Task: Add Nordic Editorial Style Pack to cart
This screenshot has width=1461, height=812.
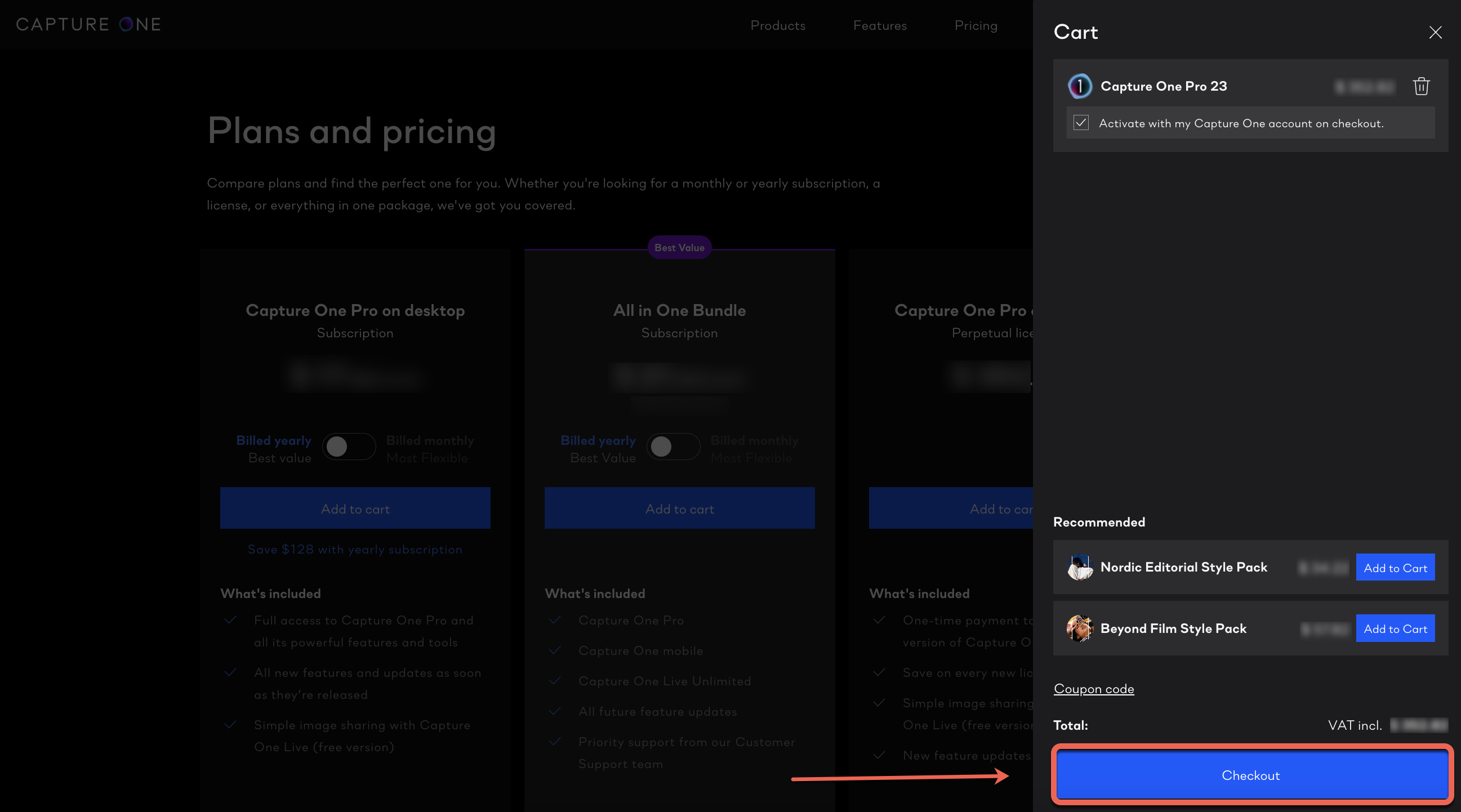Action: click(1395, 567)
